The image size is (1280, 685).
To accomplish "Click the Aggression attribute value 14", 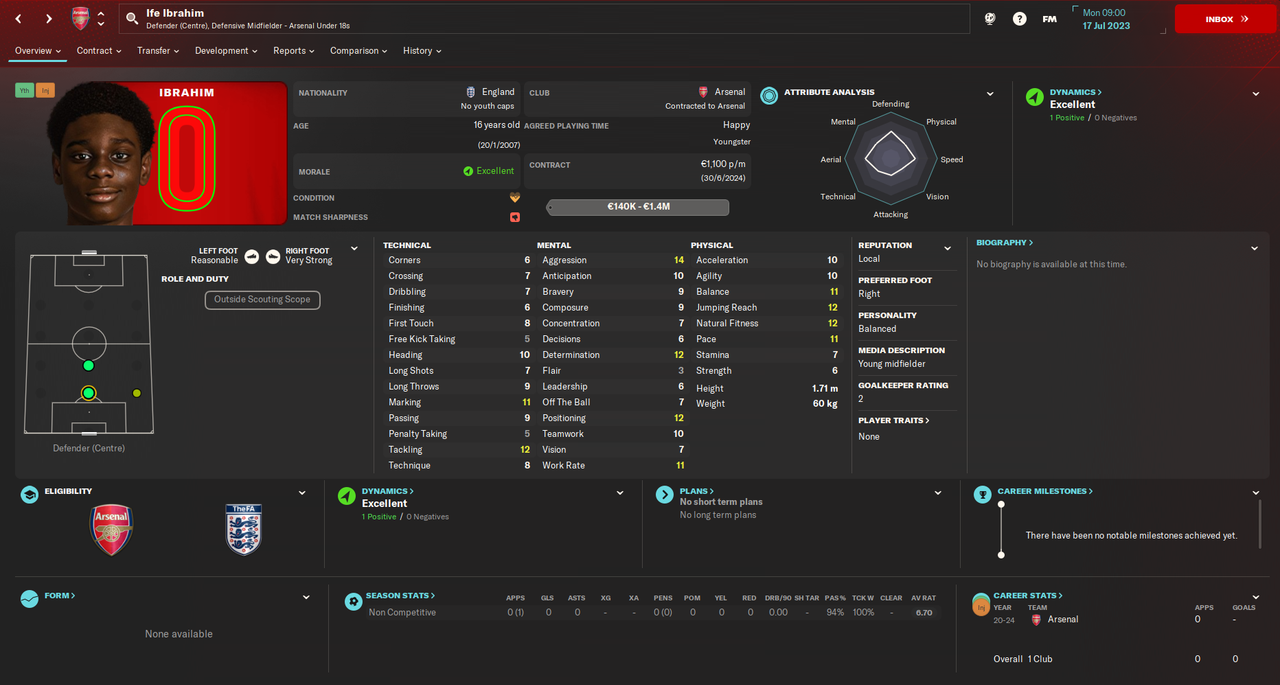I will pyautogui.click(x=679, y=260).
